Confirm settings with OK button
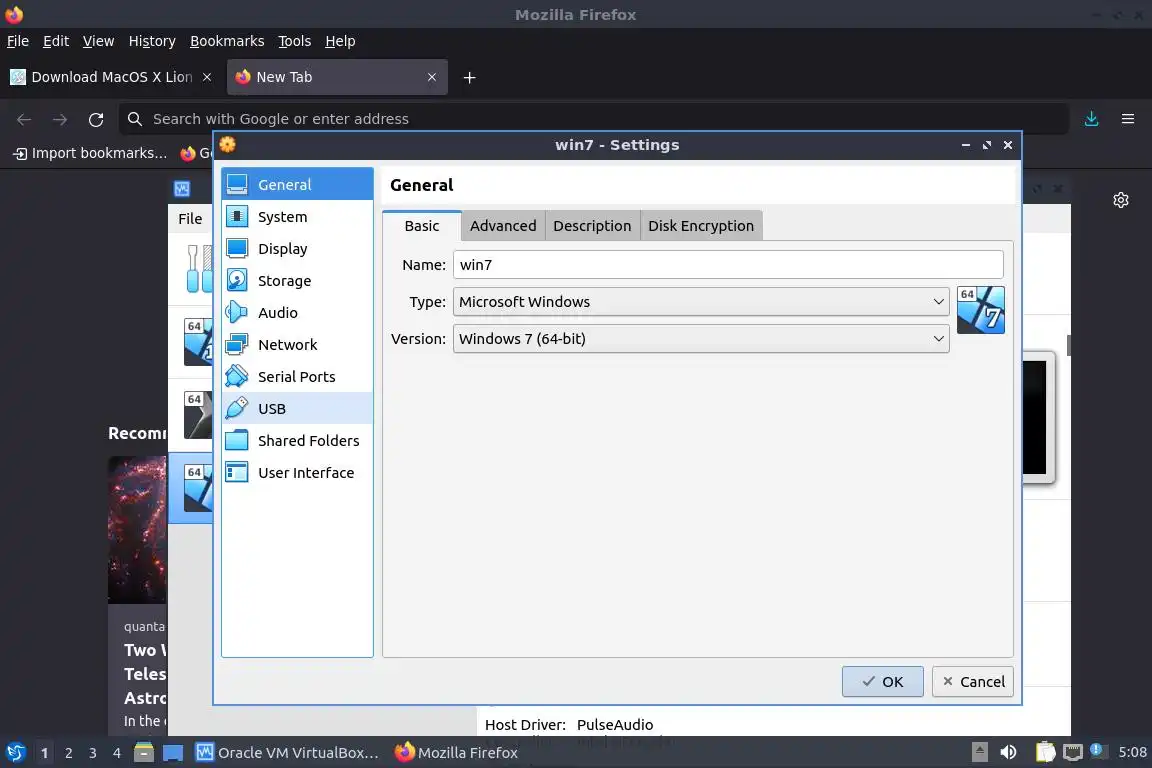This screenshot has height=768, width=1152. point(882,681)
